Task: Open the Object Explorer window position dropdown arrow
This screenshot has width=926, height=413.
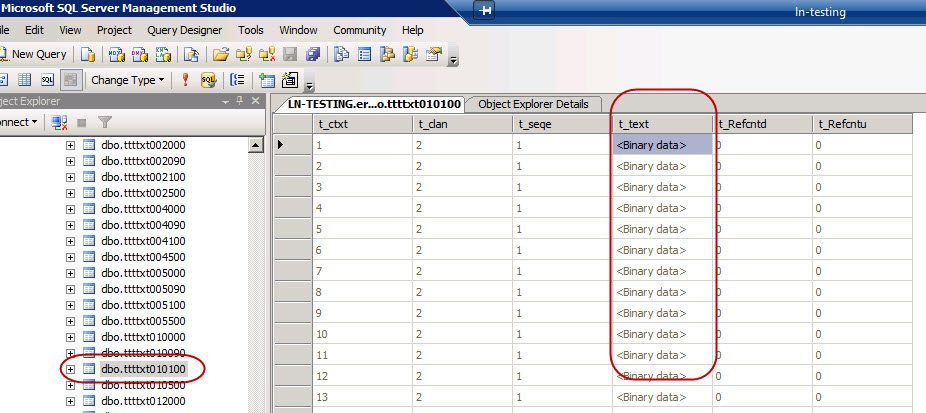Action: point(225,102)
